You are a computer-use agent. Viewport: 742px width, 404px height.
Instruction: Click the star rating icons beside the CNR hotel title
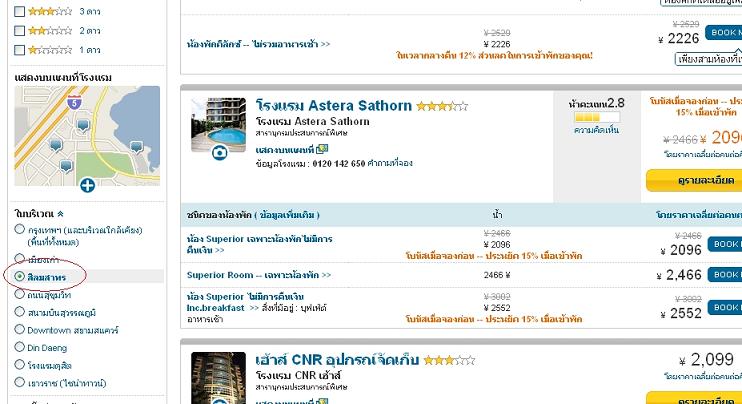[x=449, y=360]
